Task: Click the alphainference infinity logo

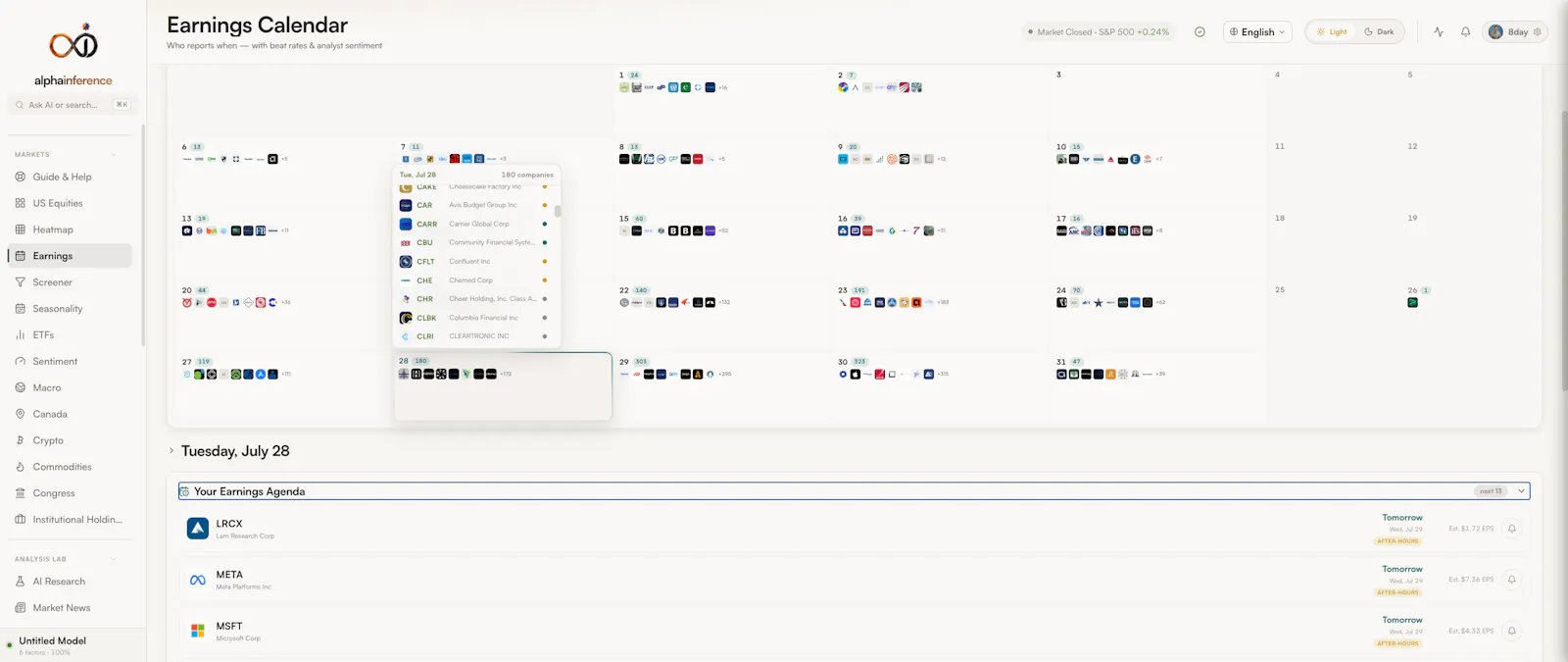Action: pos(73,43)
